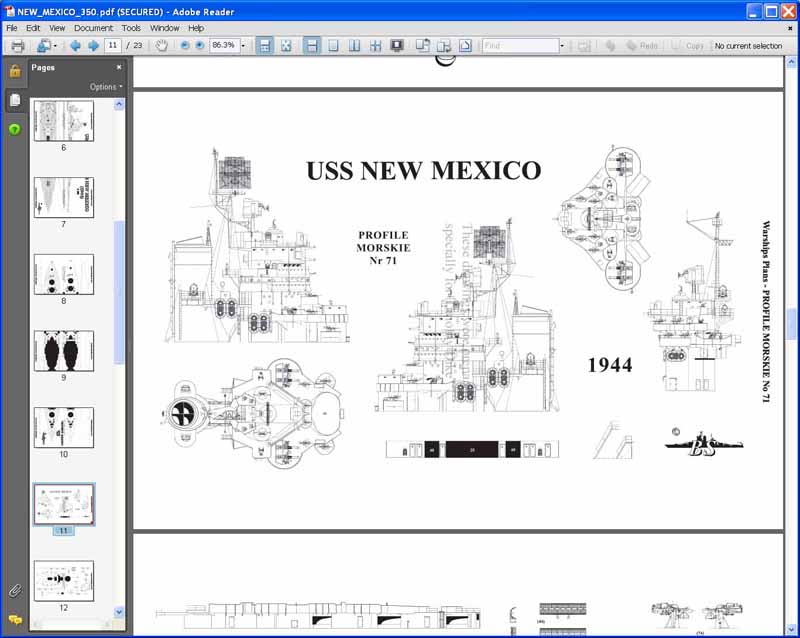800x638 pixels.
Task: Open the Pages panel Options dropdown
Action: [x=106, y=87]
